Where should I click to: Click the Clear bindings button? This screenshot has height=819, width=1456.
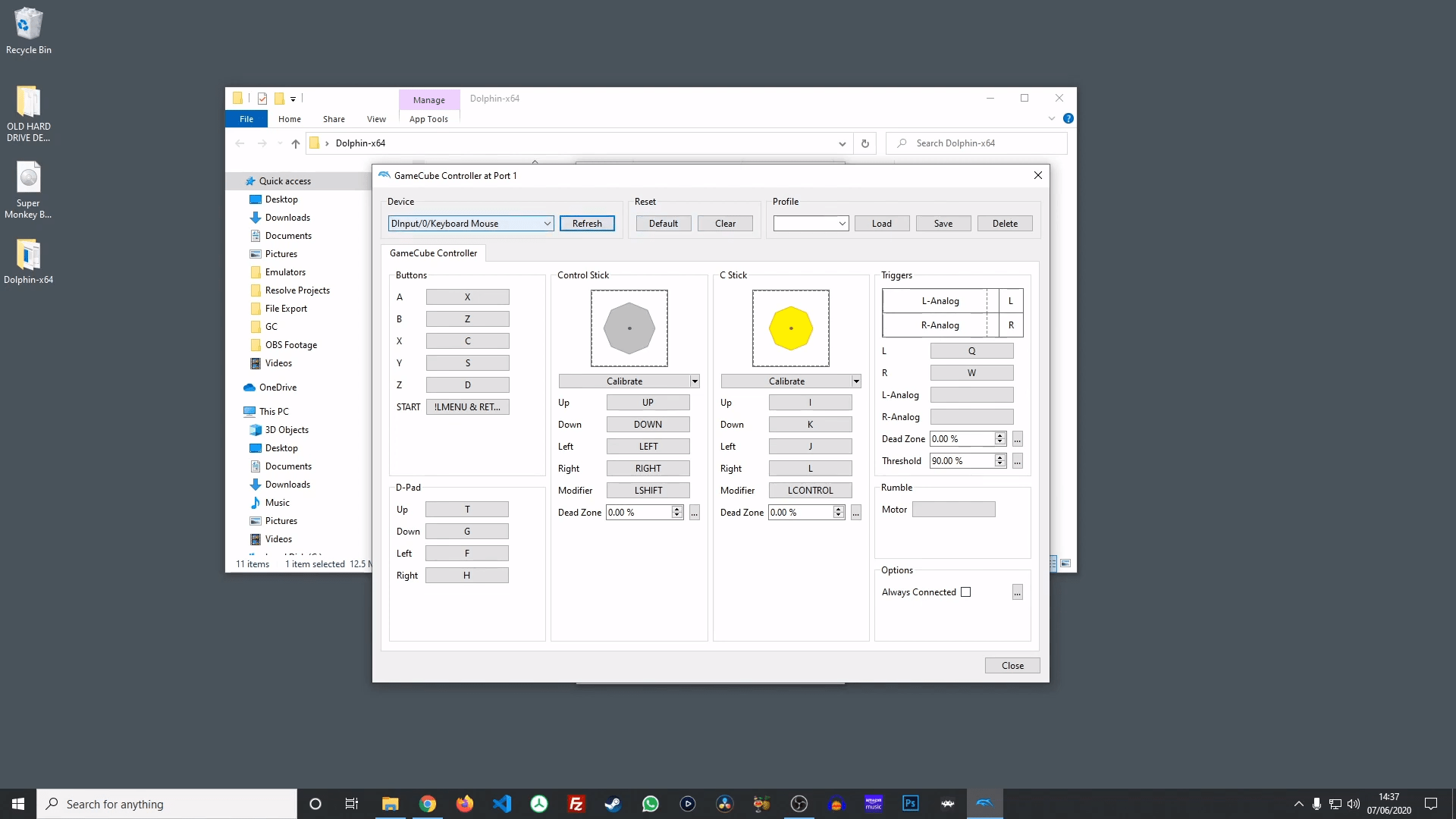pyautogui.click(x=725, y=223)
